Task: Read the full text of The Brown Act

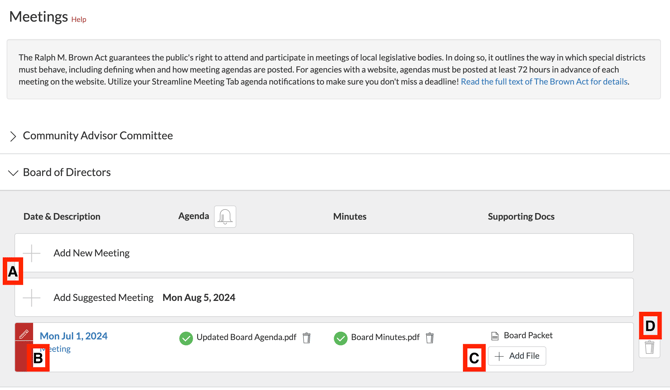Action: (544, 82)
